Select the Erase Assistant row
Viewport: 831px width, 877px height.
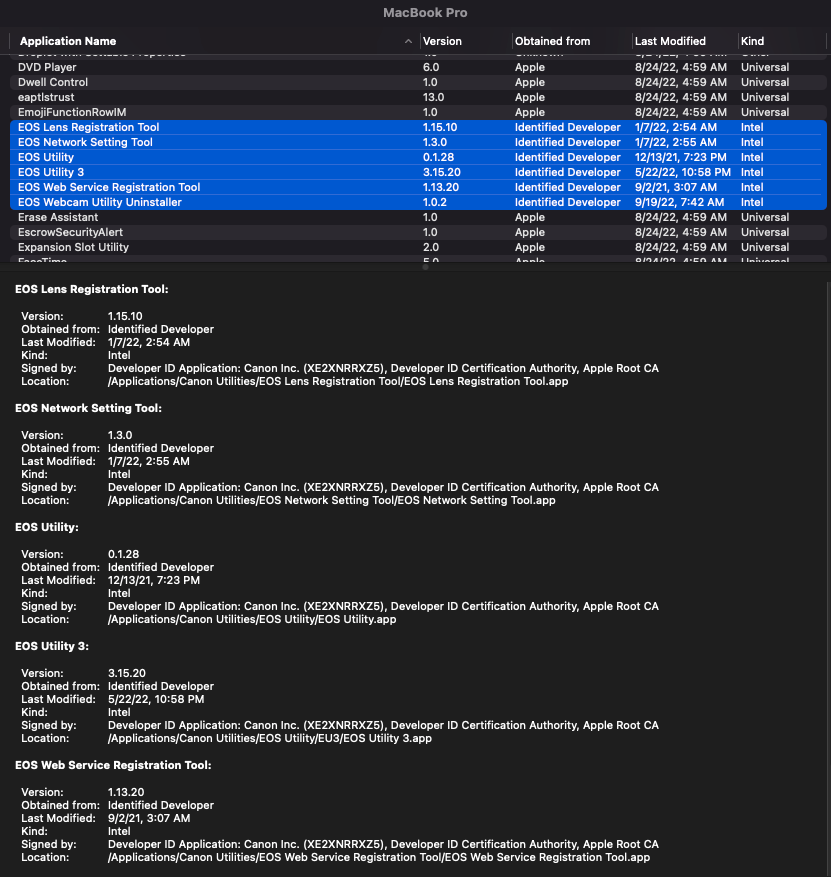(58, 217)
